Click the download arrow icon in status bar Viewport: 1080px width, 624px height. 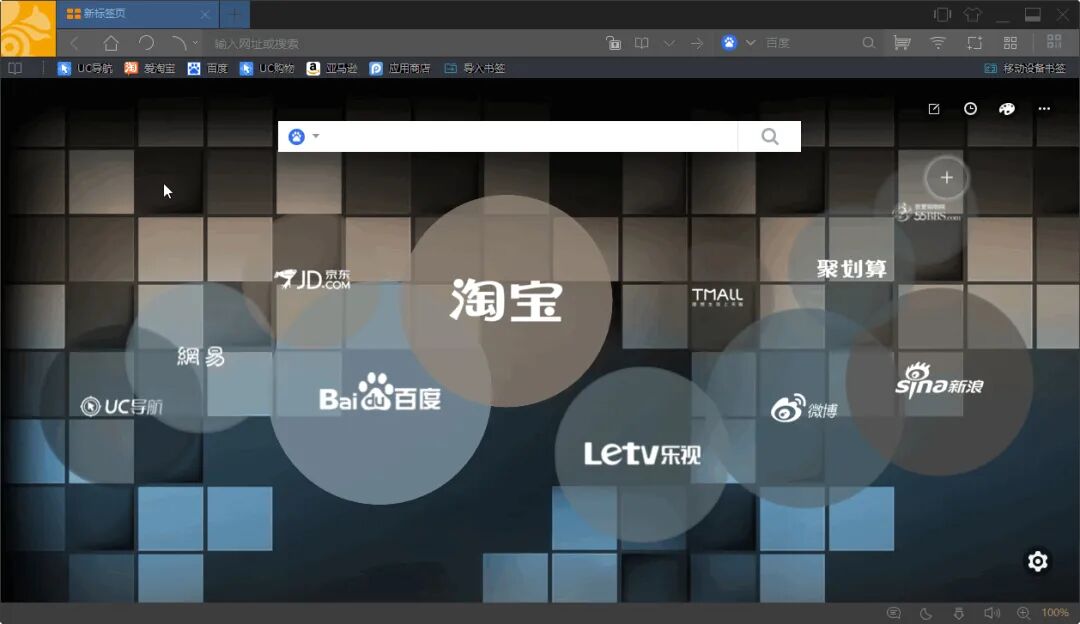958,613
